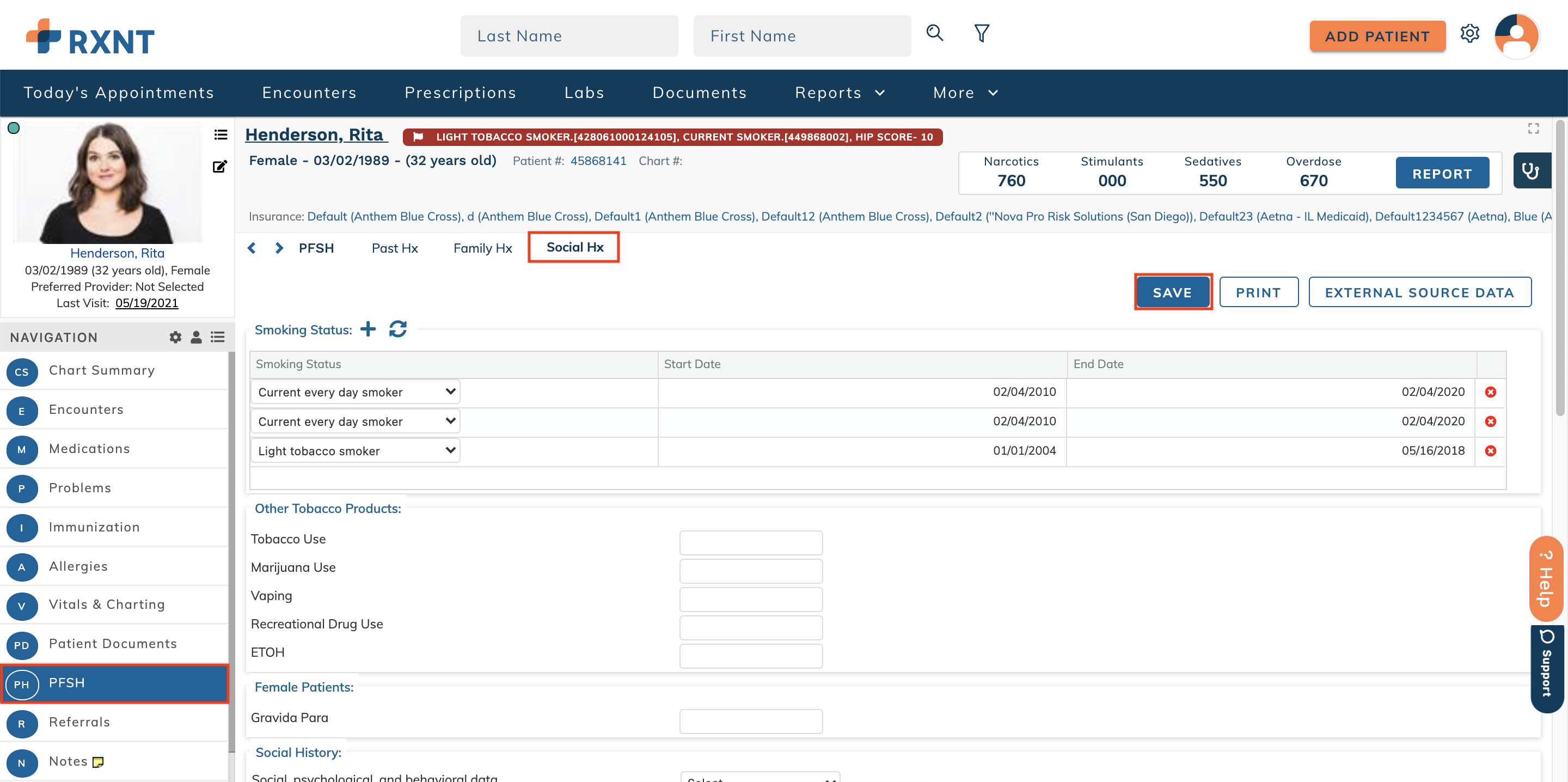The width and height of the screenshot is (1568, 782).
Task: Click the edit pencil near the patient photo
Action: (x=220, y=166)
